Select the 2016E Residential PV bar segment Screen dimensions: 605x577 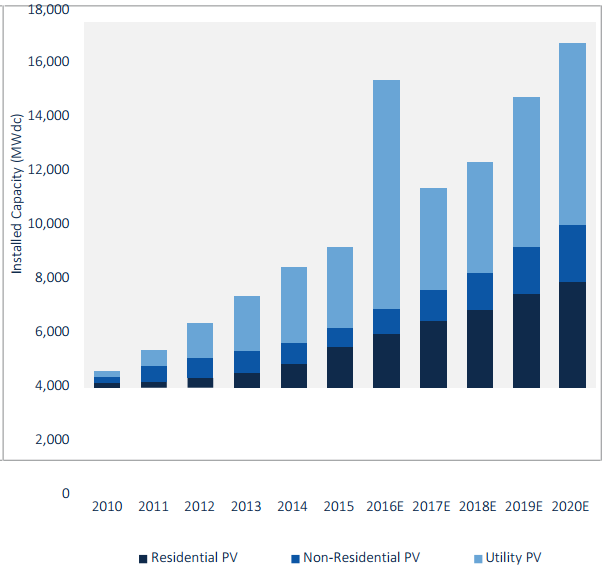(x=386, y=361)
